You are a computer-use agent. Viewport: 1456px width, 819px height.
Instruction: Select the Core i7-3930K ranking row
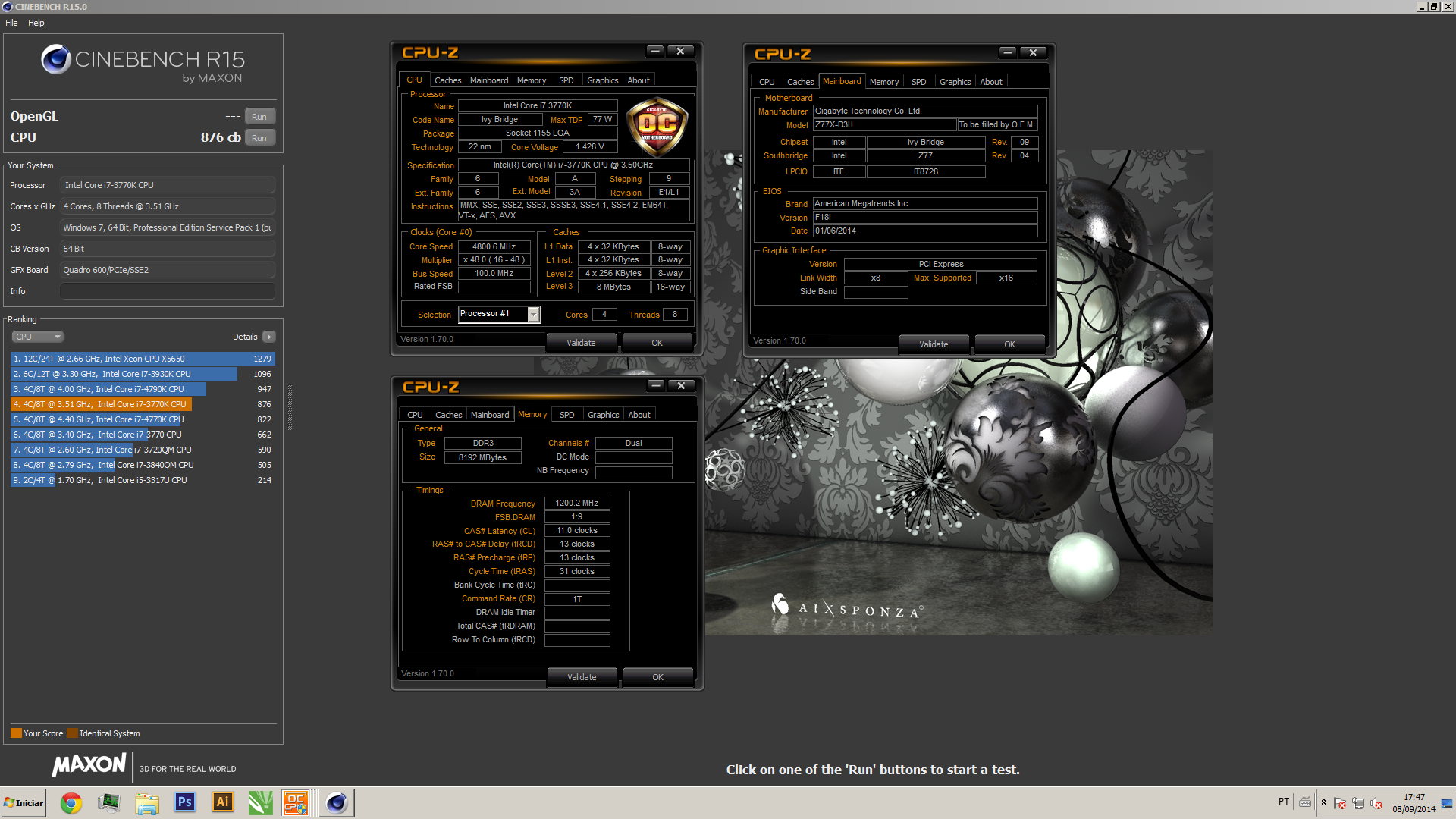click(x=143, y=374)
